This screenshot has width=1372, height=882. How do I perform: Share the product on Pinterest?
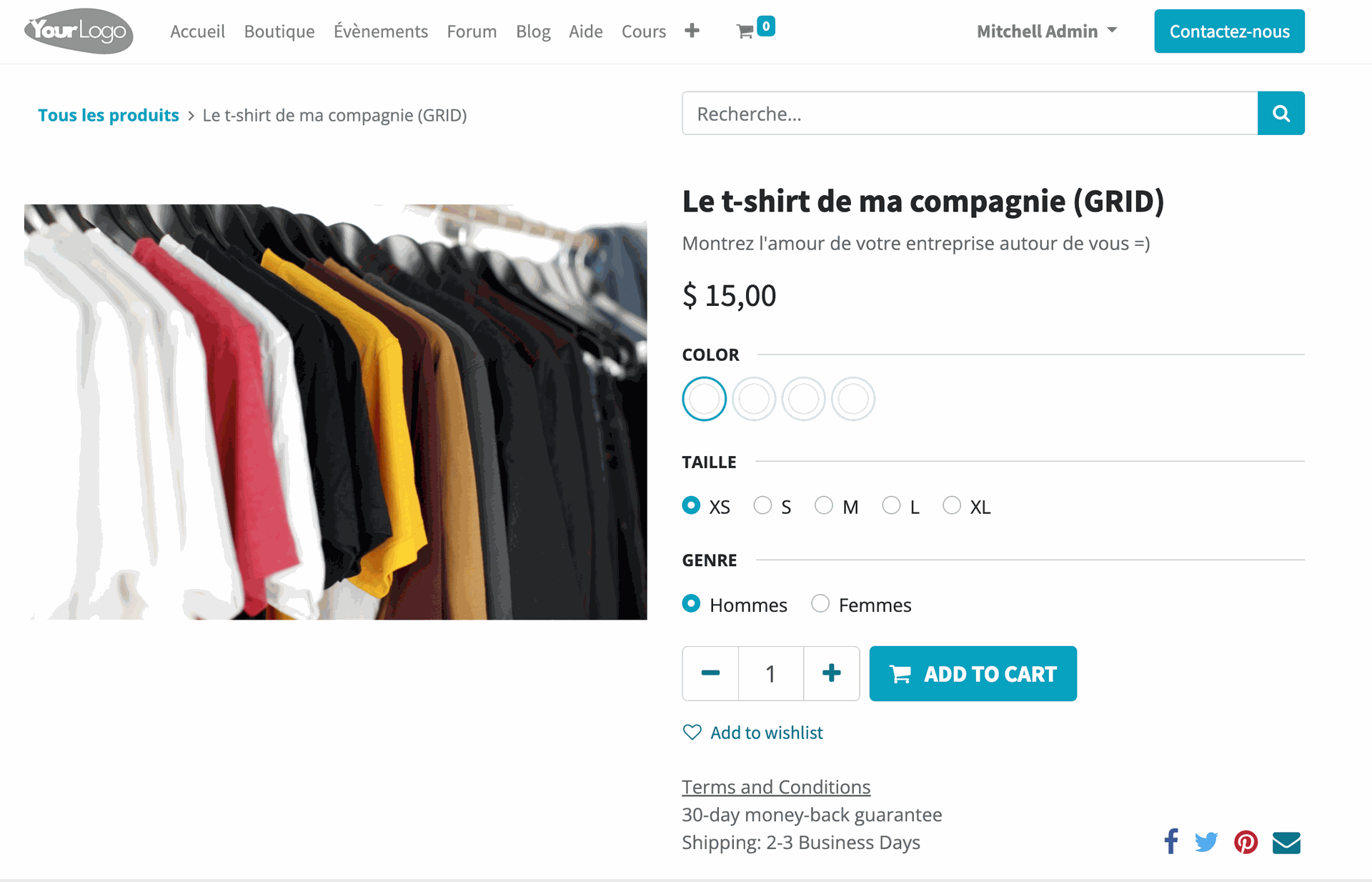1246,842
